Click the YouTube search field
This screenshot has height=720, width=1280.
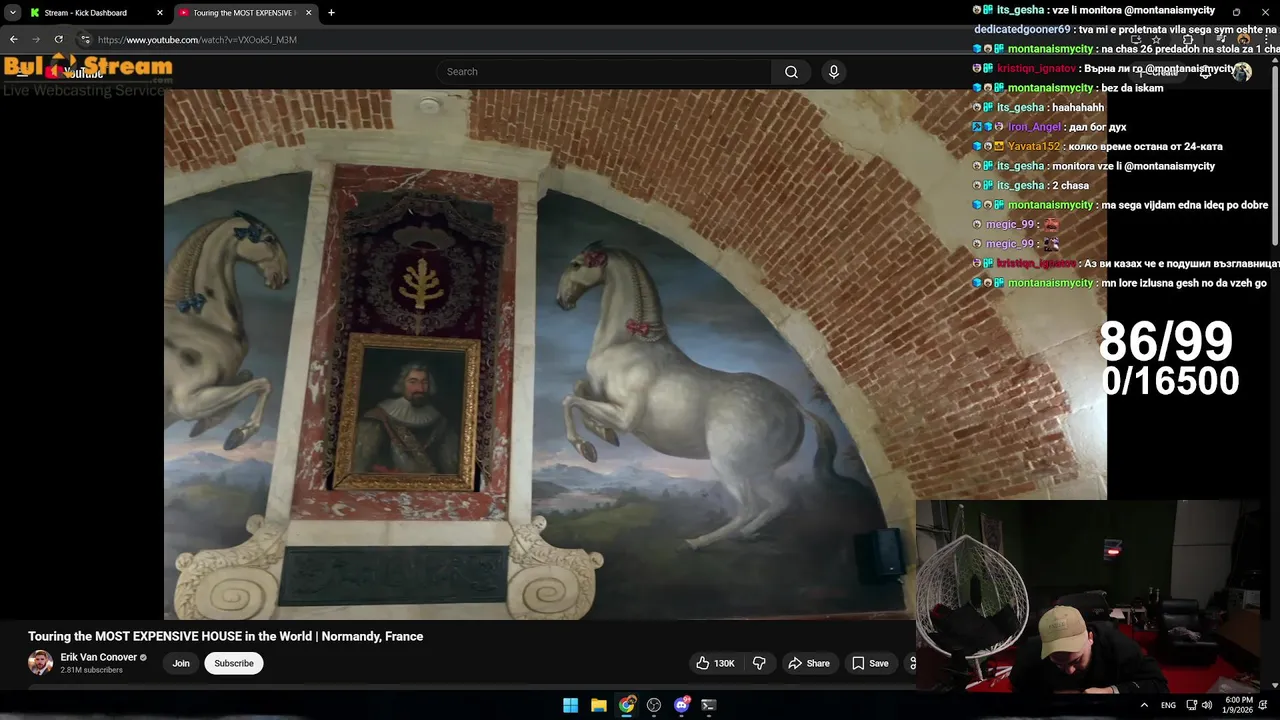tap(604, 72)
